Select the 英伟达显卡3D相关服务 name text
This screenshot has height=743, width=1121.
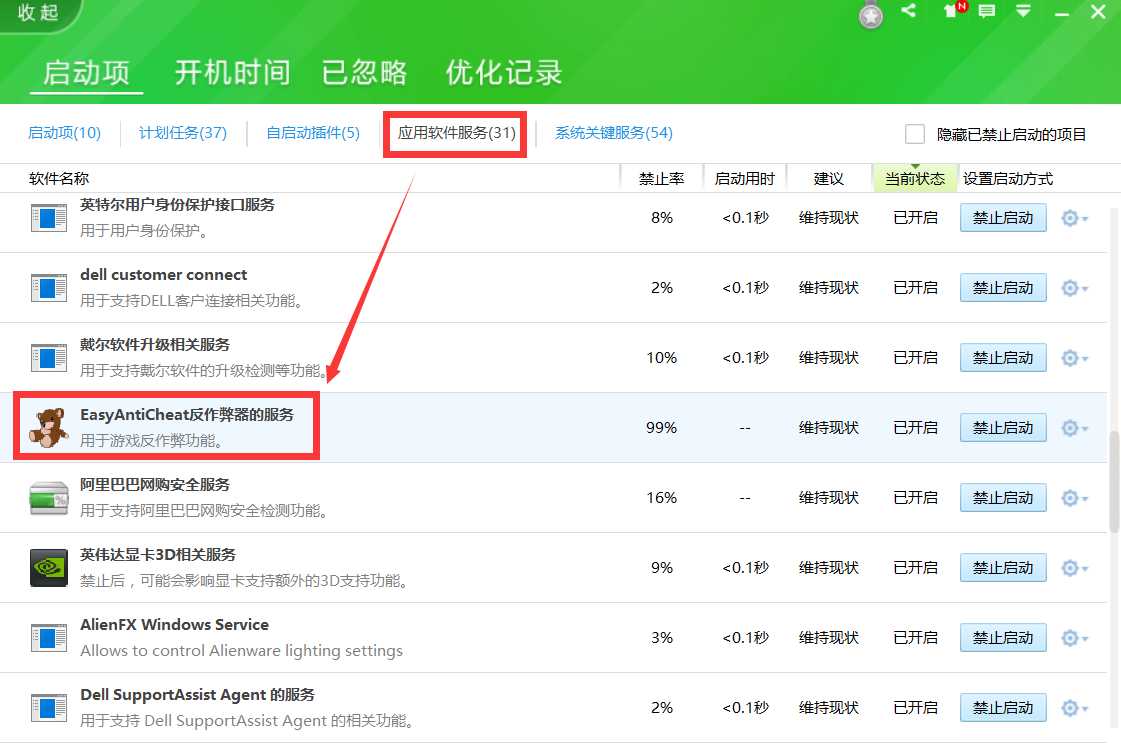pyautogui.click(x=157, y=555)
